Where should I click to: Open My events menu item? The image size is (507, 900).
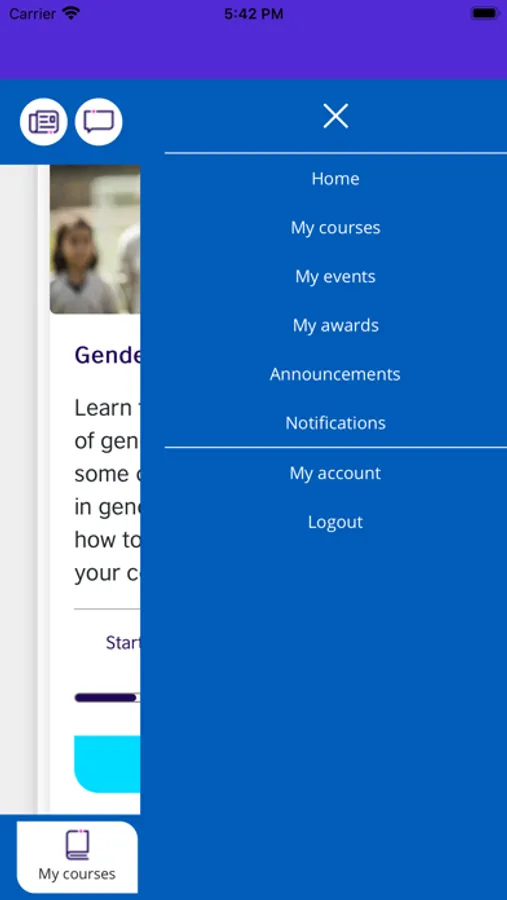(335, 276)
